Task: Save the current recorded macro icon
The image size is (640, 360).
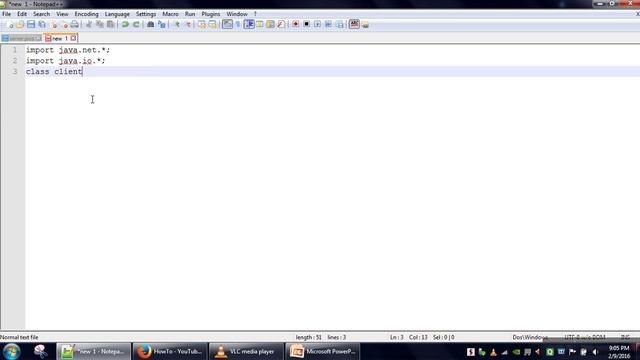Action: 340,24
